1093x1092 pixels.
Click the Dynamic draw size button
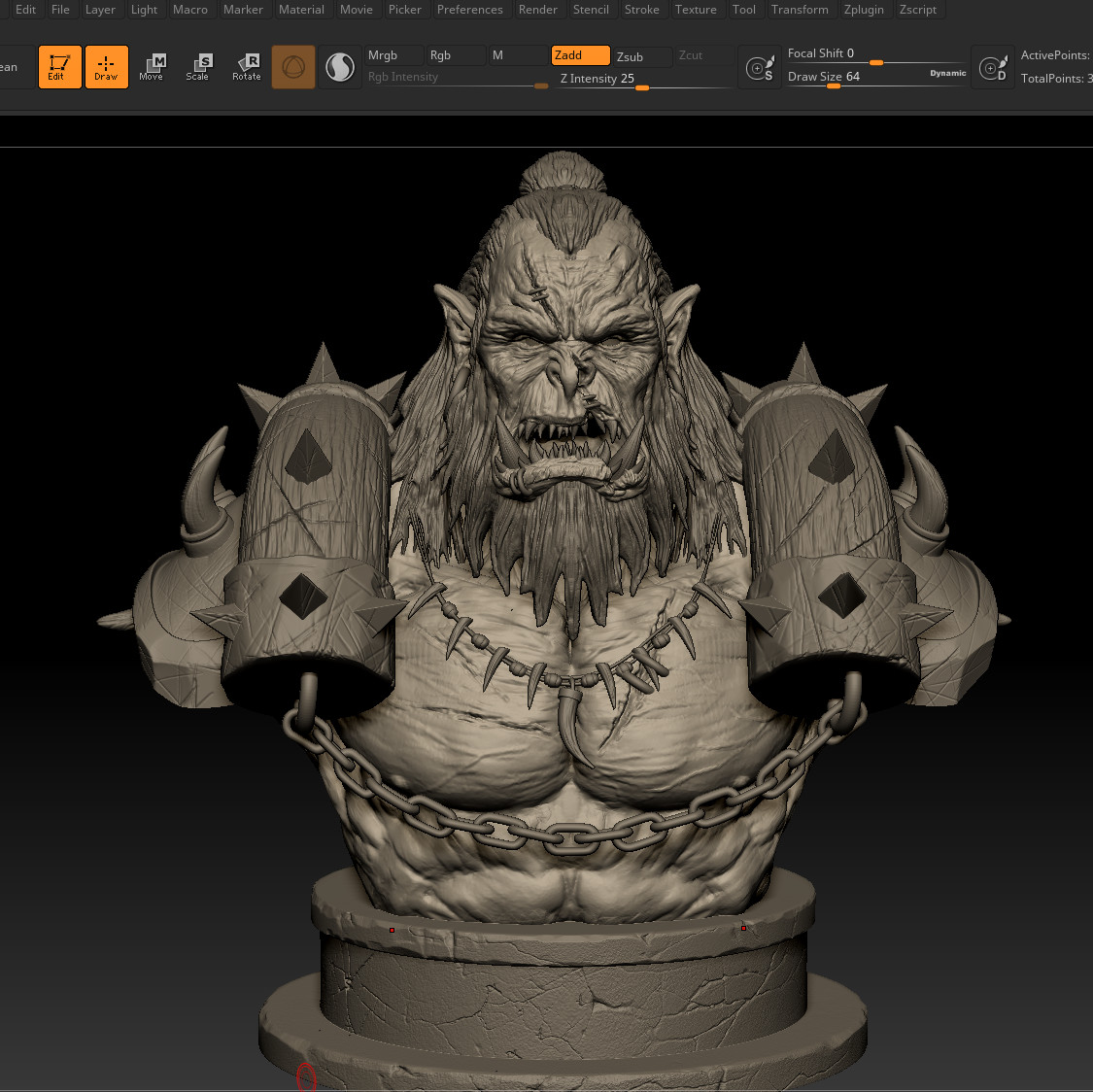946,73
